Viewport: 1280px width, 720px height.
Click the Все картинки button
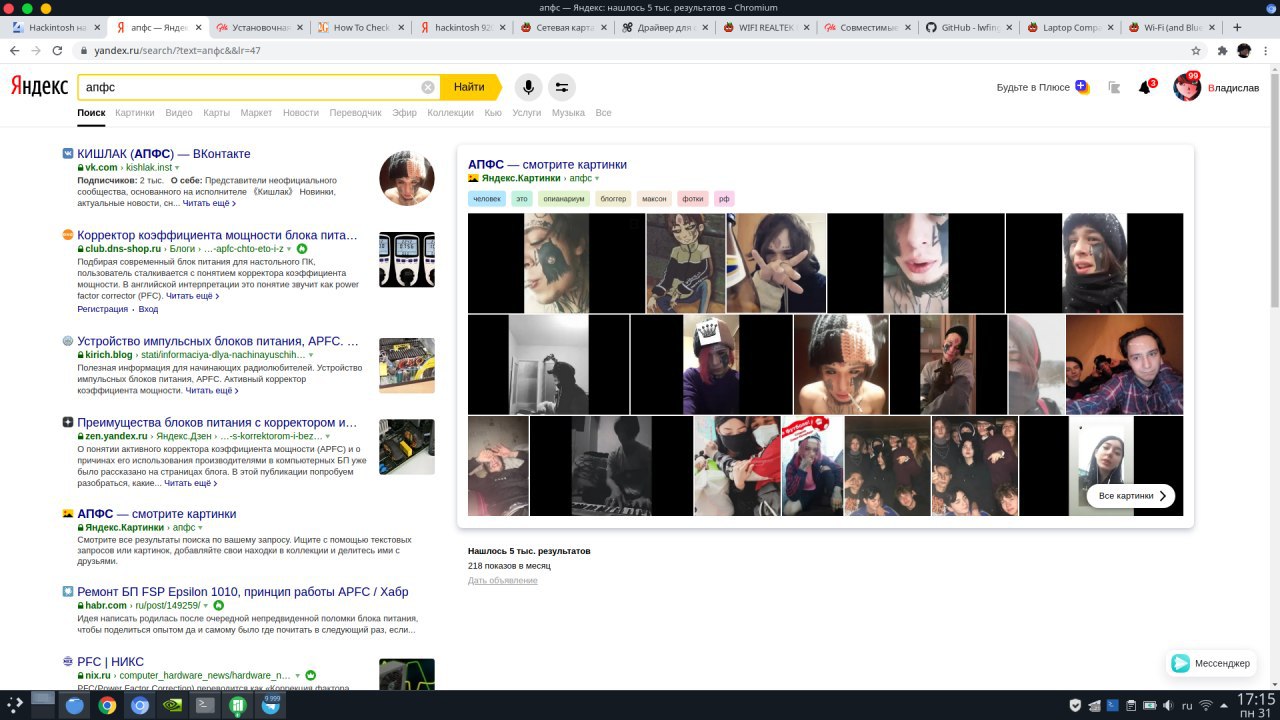(x=1131, y=496)
